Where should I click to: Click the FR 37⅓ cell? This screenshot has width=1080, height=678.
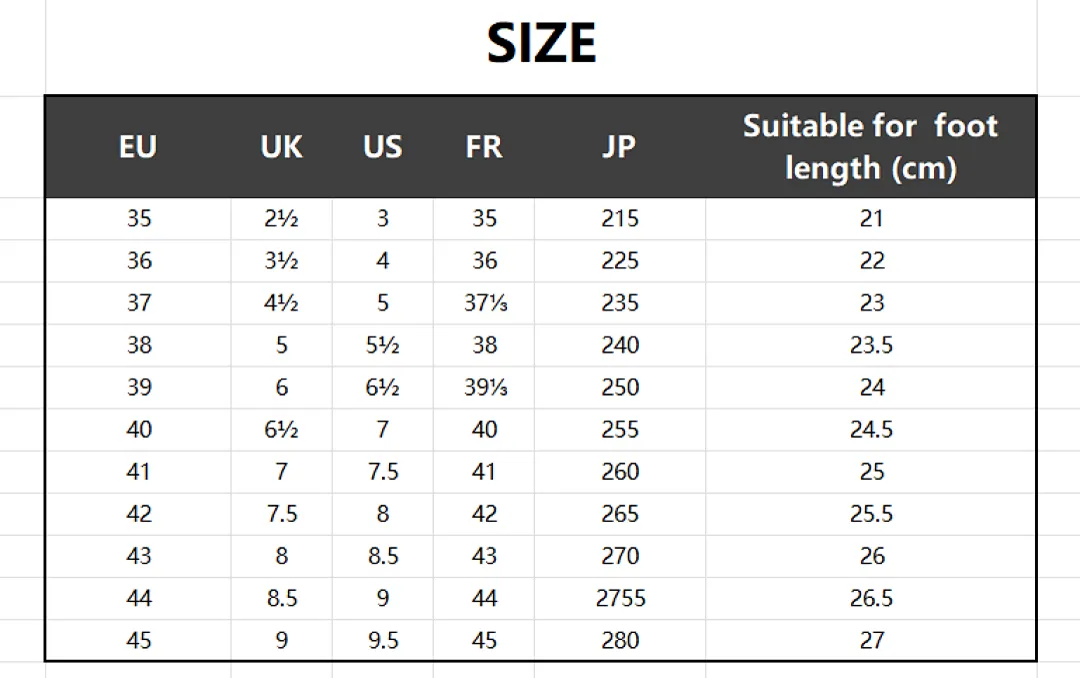[x=484, y=303]
